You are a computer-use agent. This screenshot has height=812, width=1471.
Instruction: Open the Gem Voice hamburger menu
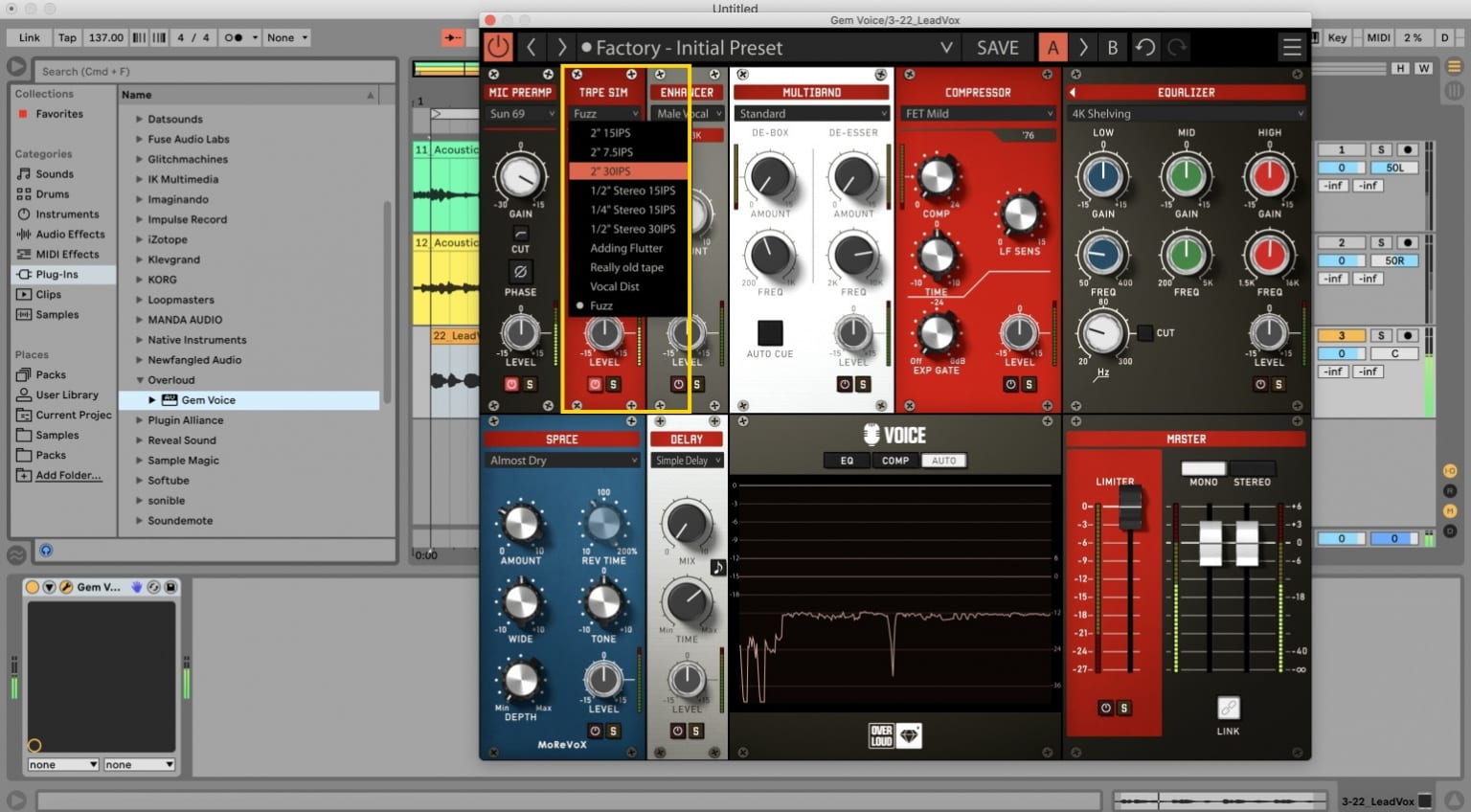[x=1291, y=46]
